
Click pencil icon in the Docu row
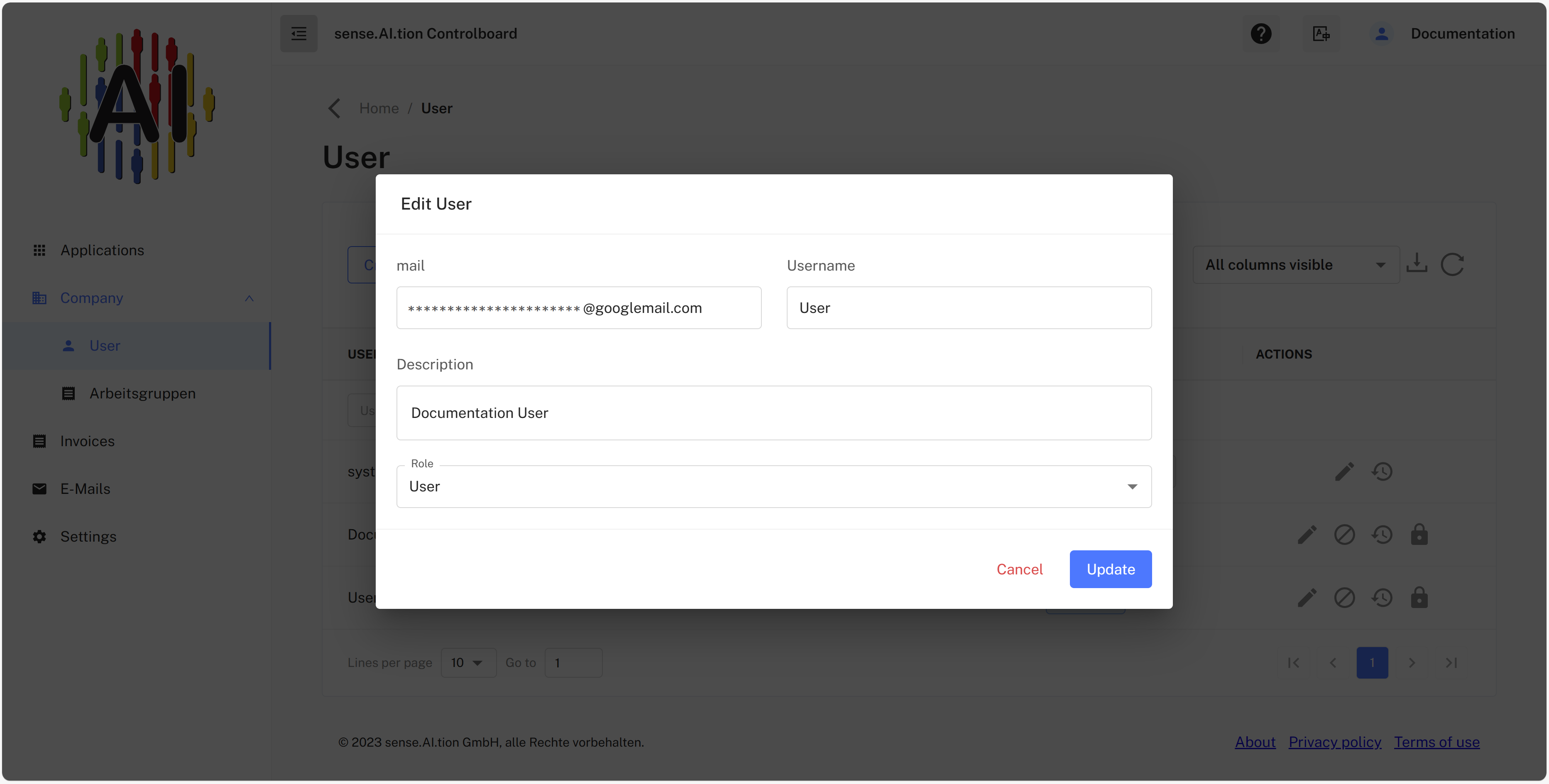point(1307,535)
